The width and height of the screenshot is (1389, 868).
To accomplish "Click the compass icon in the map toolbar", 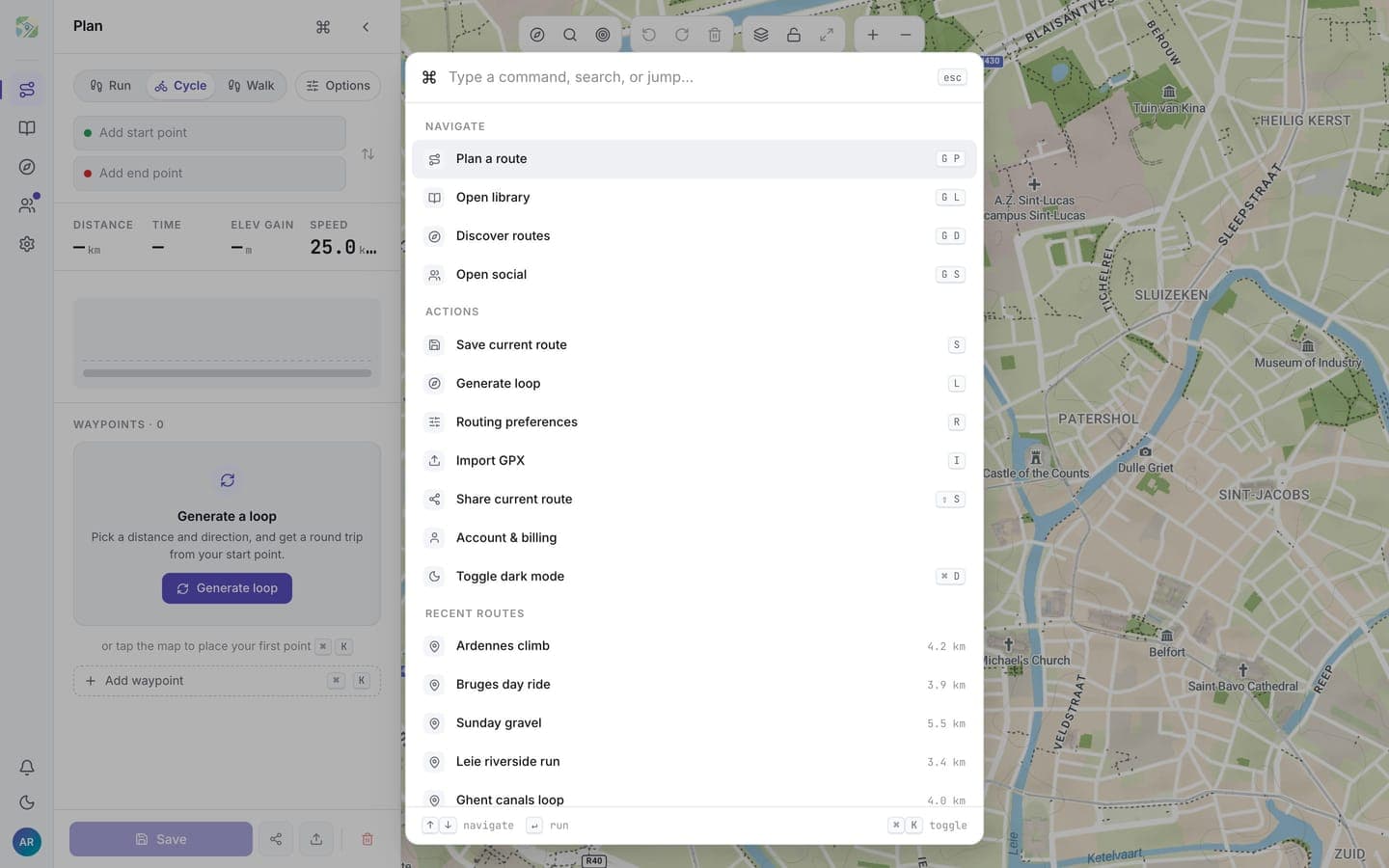I will click(537, 35).
